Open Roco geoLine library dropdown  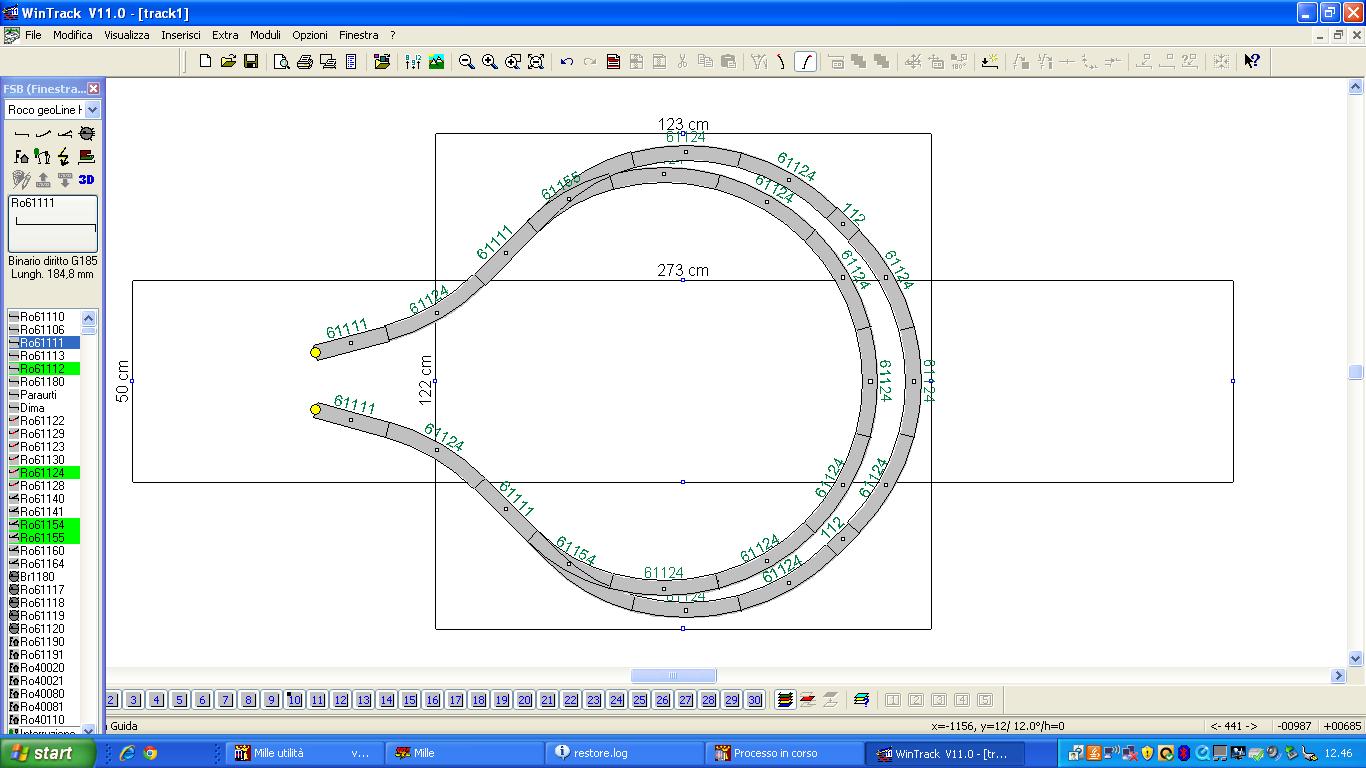click(x=92, y=110)
